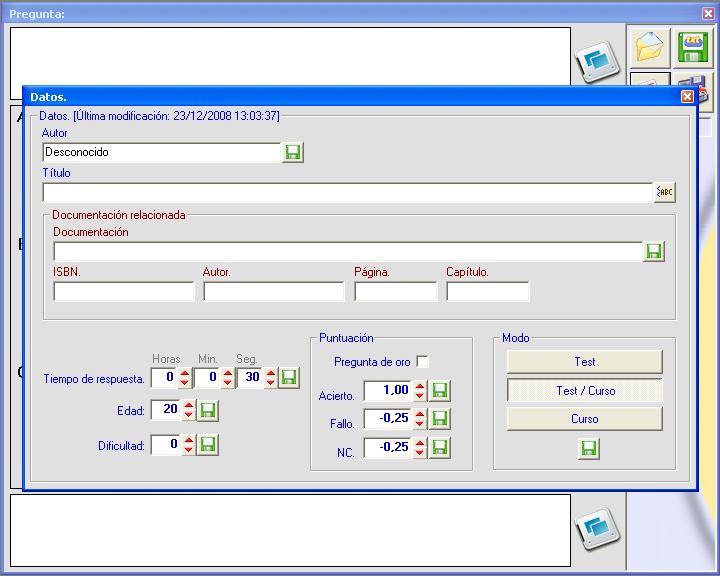Increase the Fallo score
720x576 pixels.
420,414
